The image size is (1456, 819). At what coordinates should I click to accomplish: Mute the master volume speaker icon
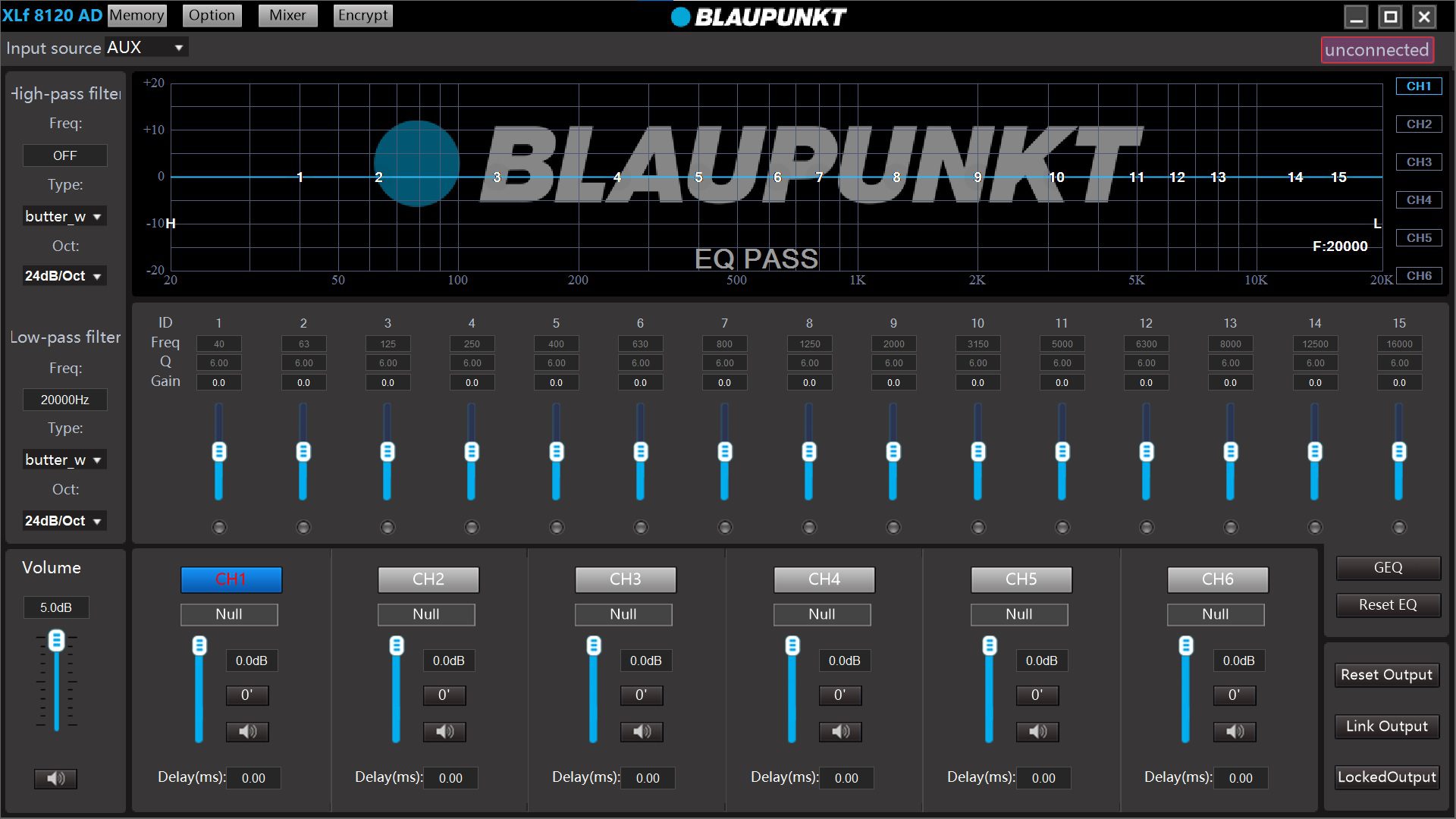[x=55, y=779]
